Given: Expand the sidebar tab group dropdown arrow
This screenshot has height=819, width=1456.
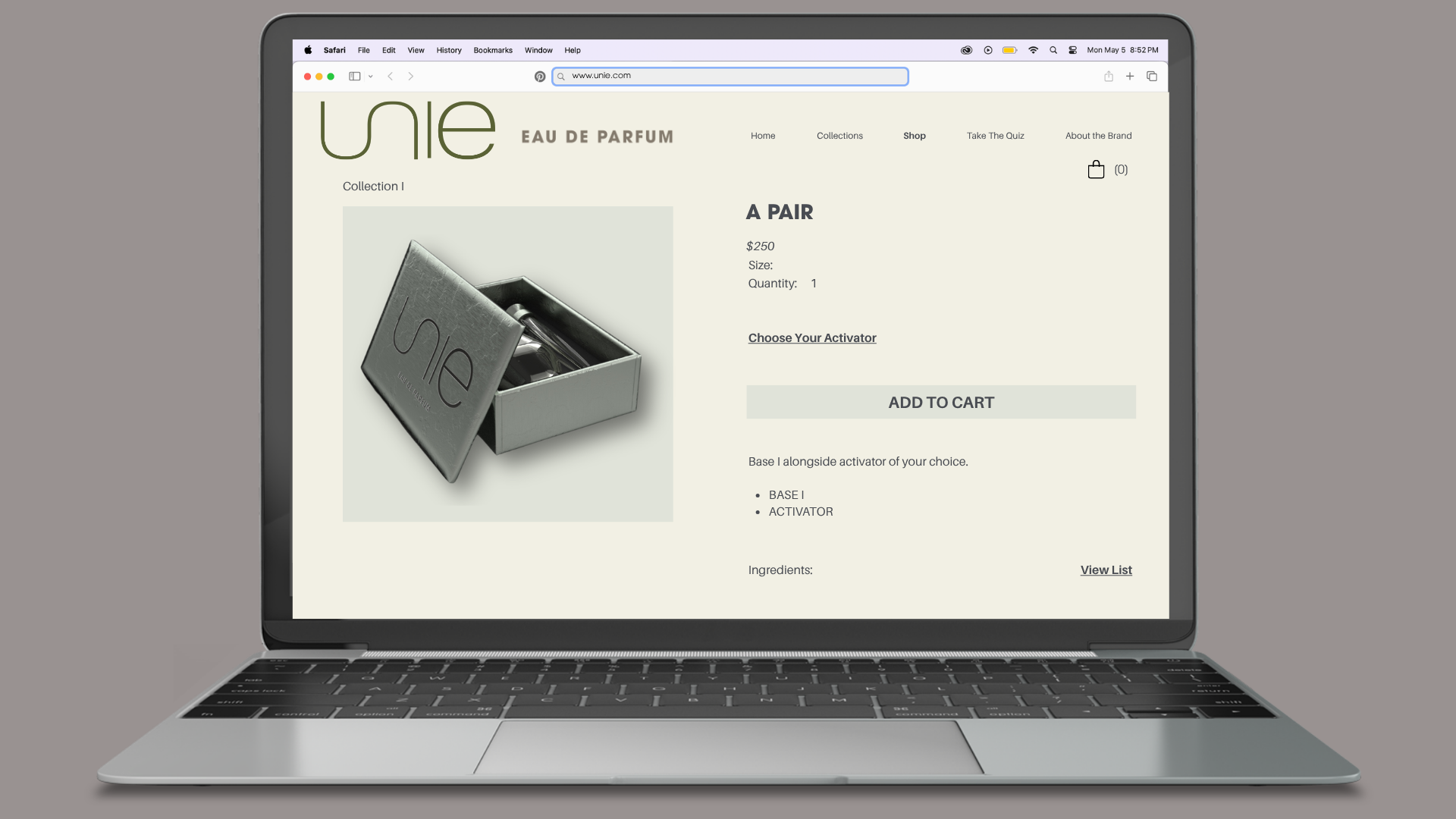Looking at the screenshot, I should [x=371, y=77].
